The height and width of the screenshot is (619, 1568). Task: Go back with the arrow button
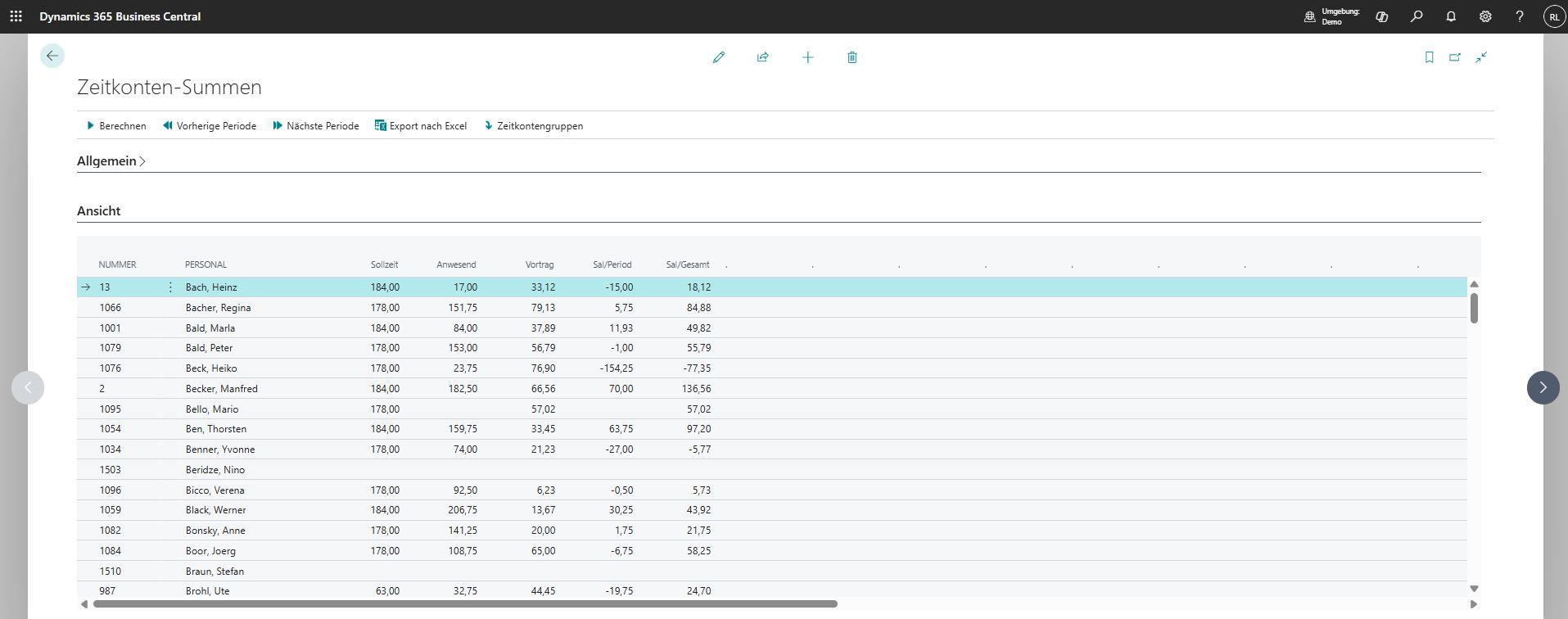click(52, 56)
